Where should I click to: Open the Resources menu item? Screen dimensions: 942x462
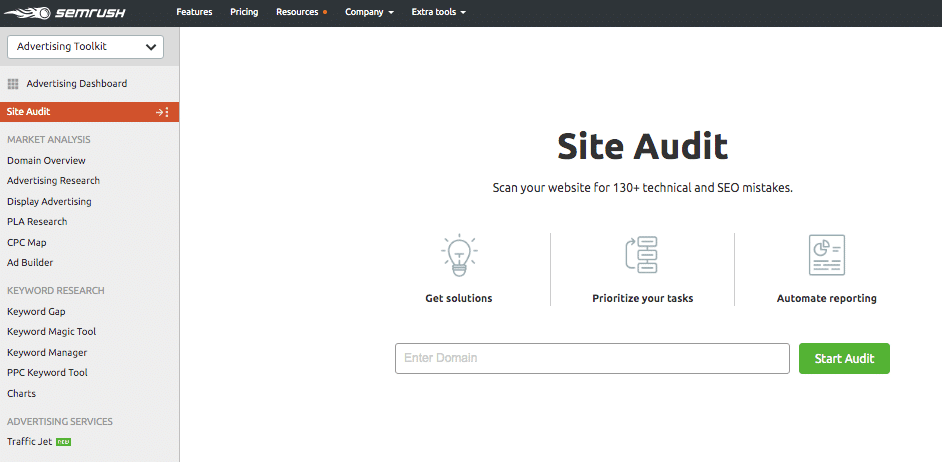point(297,12)
